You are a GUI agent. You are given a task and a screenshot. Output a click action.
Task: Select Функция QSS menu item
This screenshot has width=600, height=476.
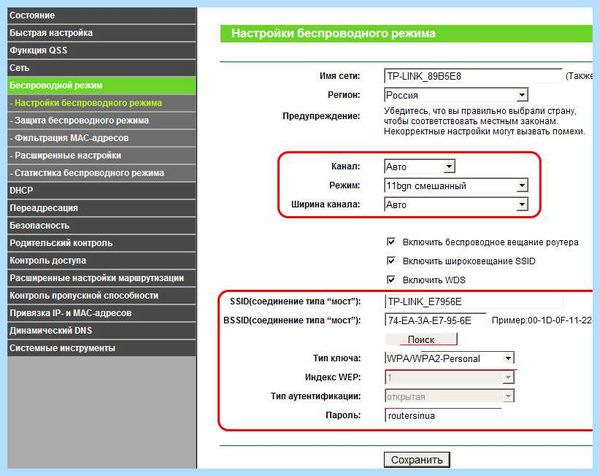[101, 51]
